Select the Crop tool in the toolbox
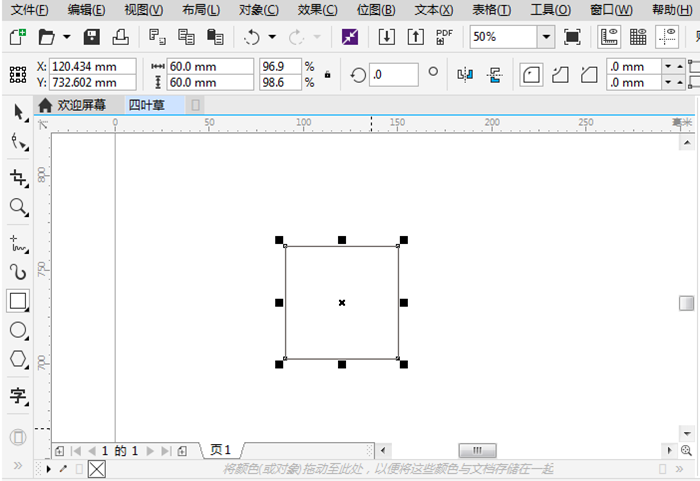This screenshot has height=481, width=700. click(18, 178)
